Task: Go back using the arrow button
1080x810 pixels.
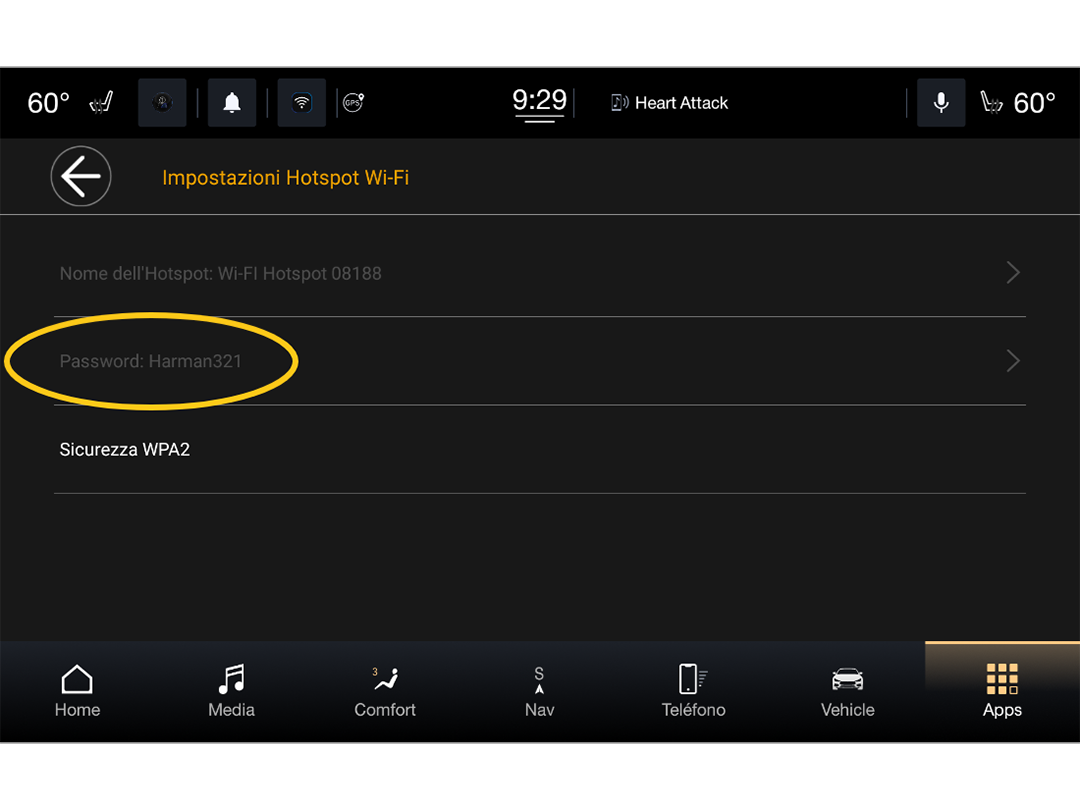Action: tap(81, 176)
